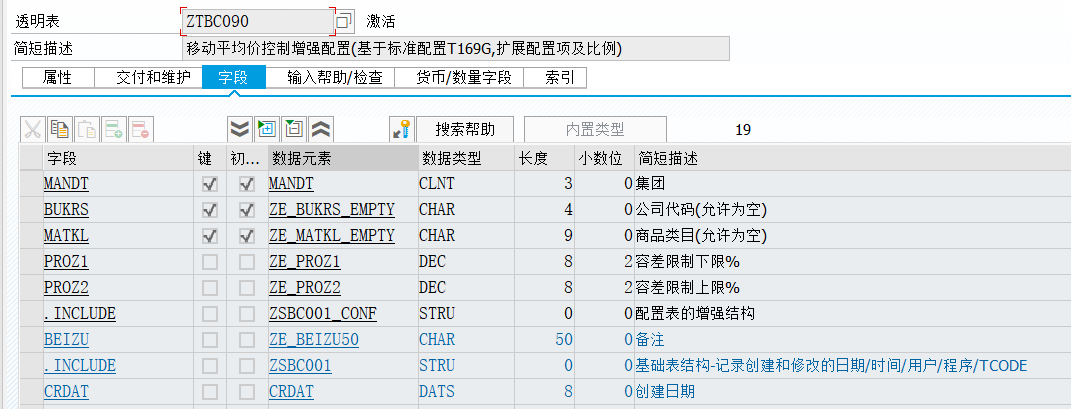Click the 数据元素 column header
This screenshot has height=409, width=1071.
(344, 158)
